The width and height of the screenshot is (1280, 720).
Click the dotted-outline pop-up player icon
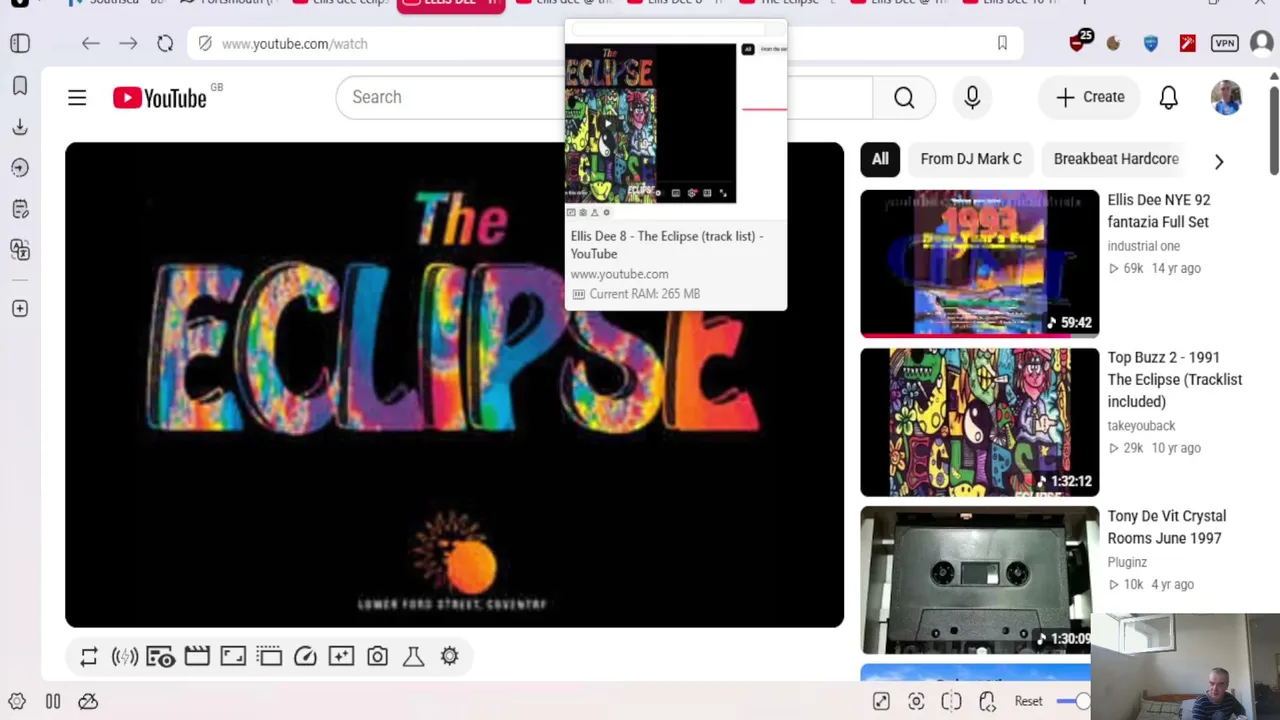click(x=269, y=656)
